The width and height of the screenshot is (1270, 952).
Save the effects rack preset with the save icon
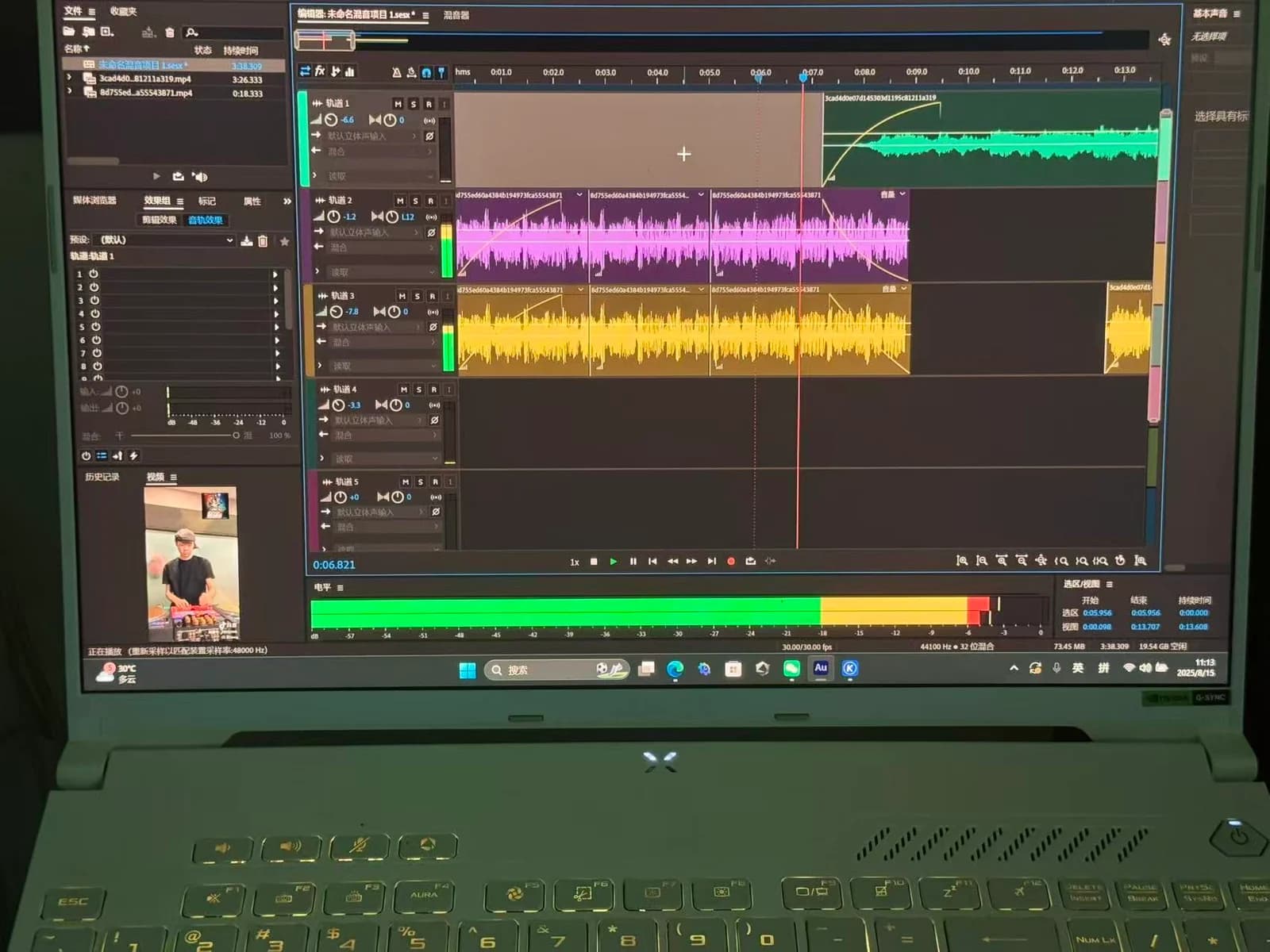(247, 240)
